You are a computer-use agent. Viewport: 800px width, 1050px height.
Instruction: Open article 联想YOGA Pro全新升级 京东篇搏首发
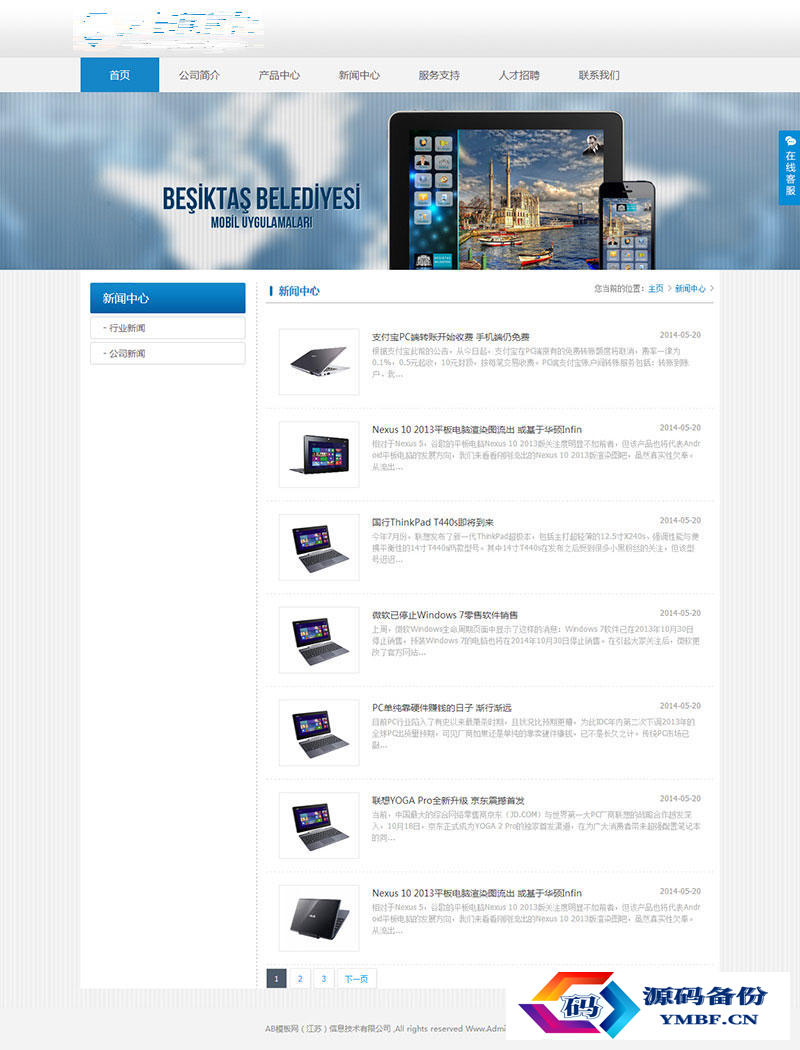pyautogui.click(x=448, y=800)
